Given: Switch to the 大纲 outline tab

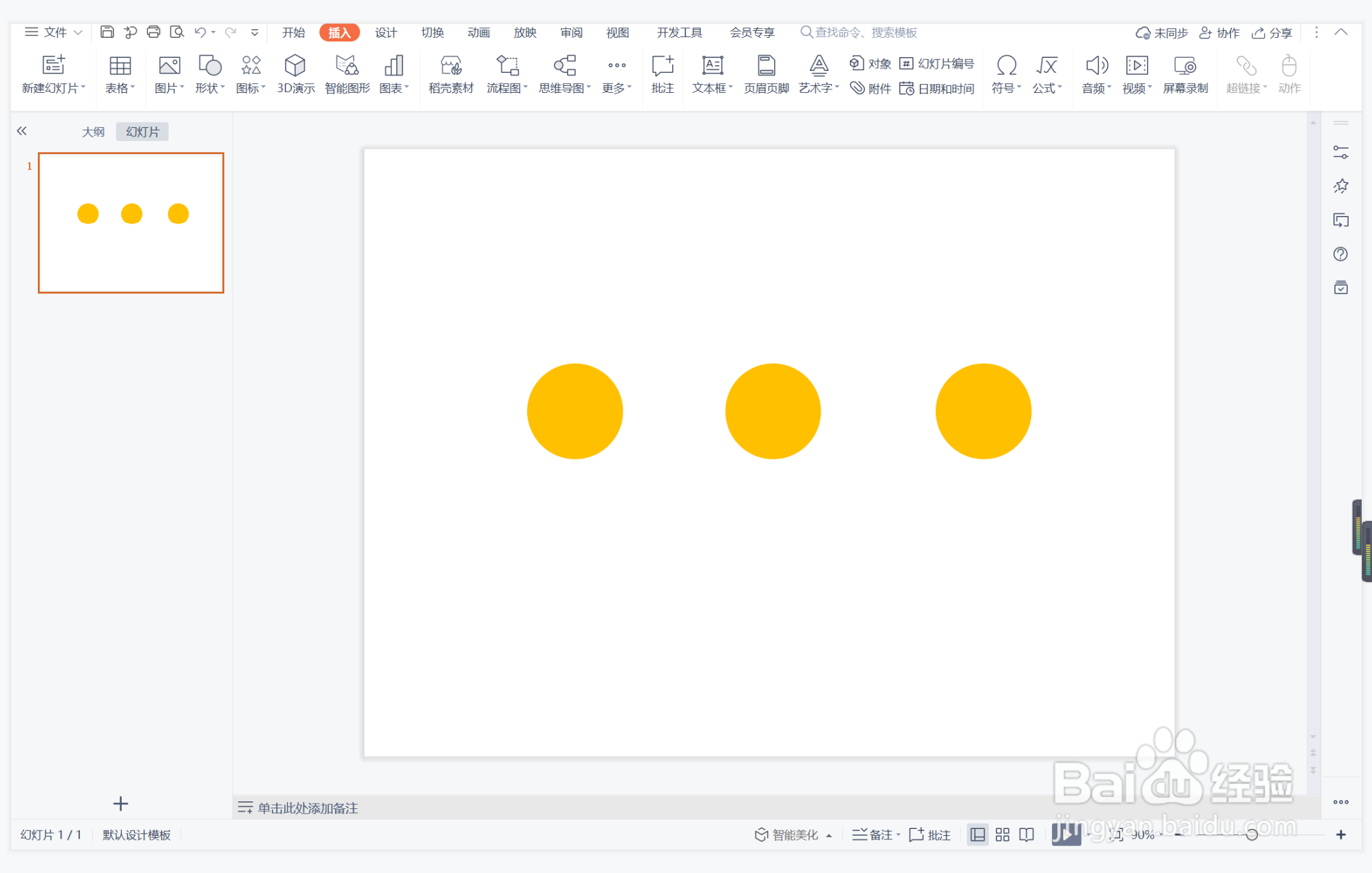Looking at the screenshot, I should 93,131.
